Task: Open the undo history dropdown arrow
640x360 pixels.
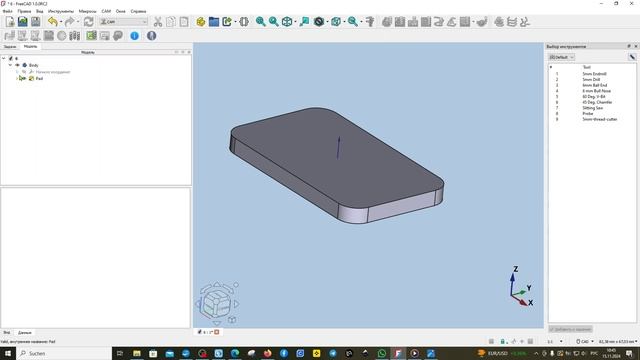Action: 61,22
